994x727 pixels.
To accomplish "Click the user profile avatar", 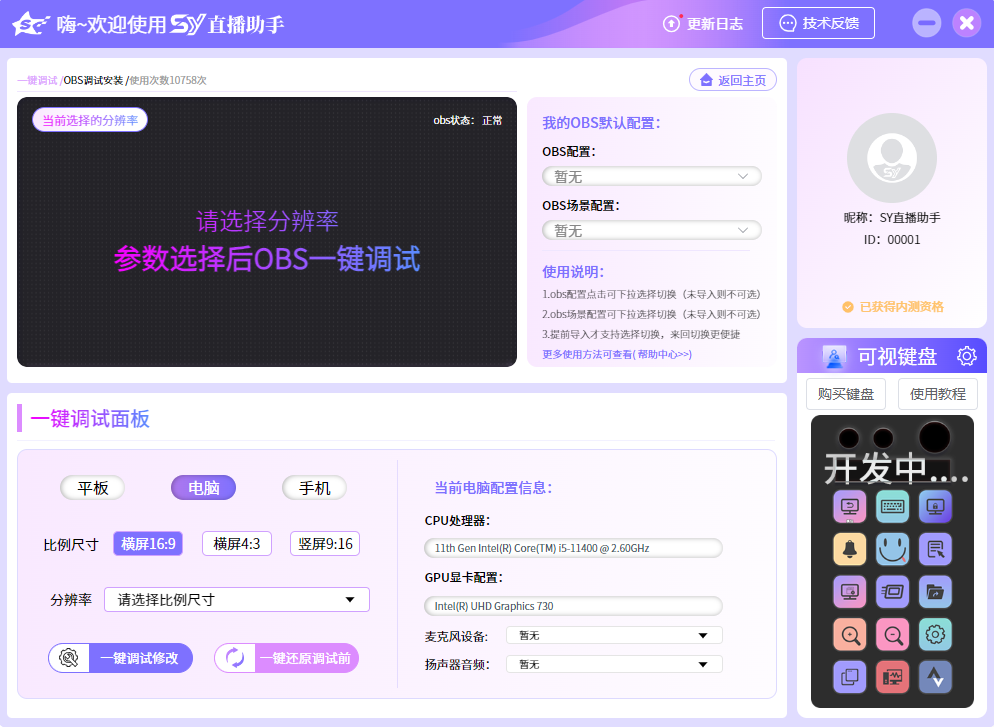I will click(891, 158).
